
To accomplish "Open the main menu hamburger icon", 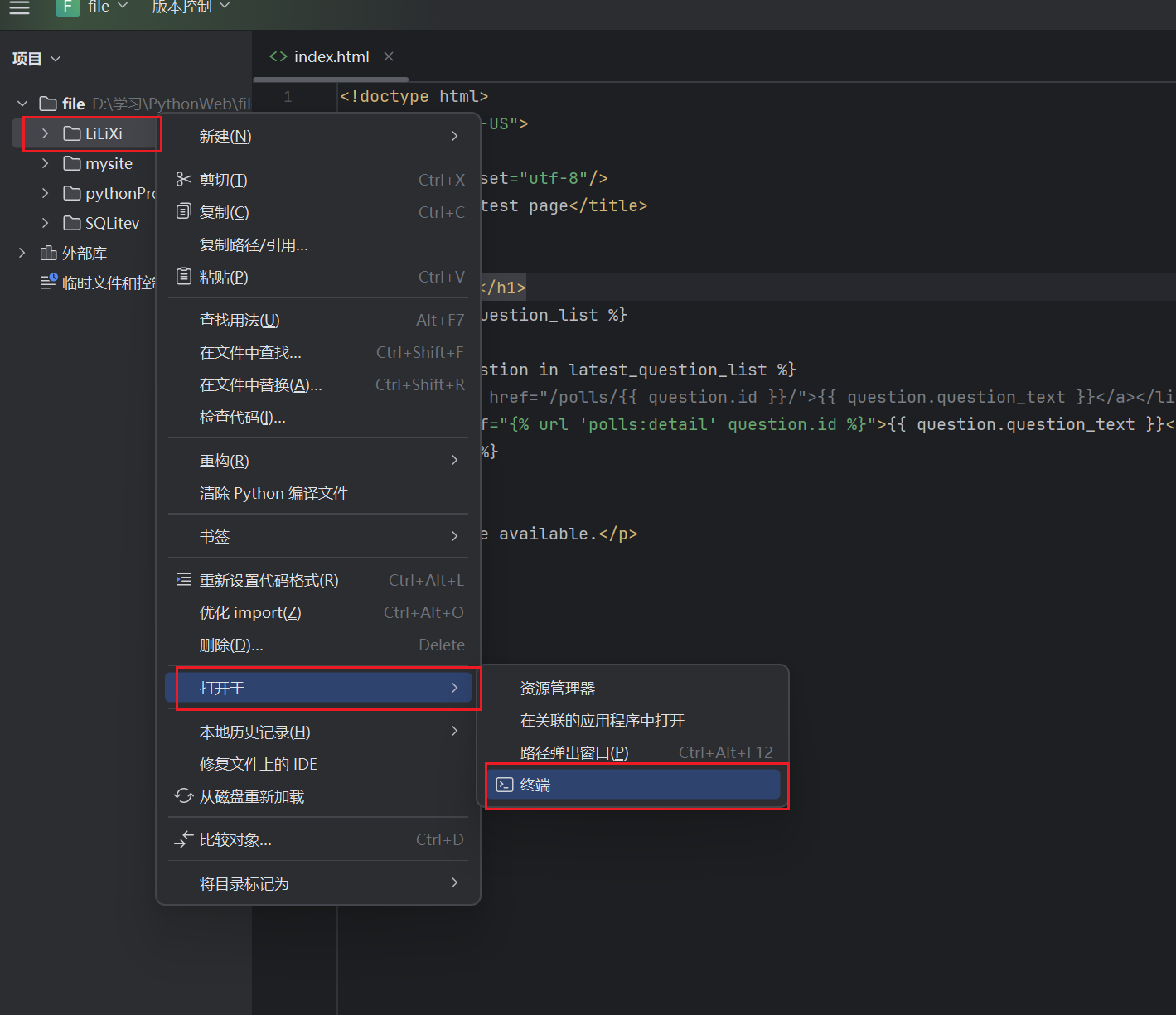I will [x=19, y=9].
